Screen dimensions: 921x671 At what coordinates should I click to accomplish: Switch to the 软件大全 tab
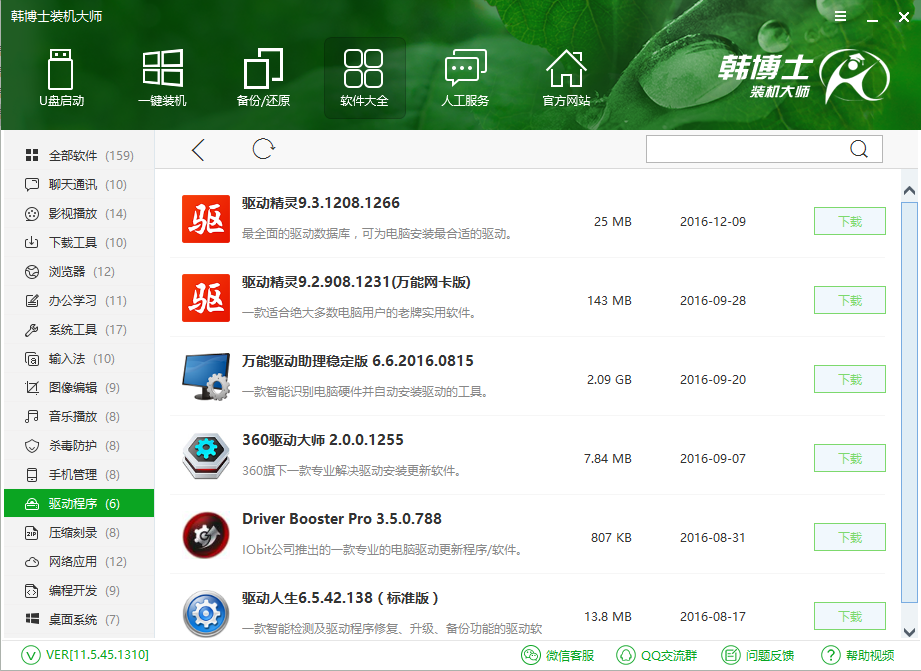pos(364,75)
